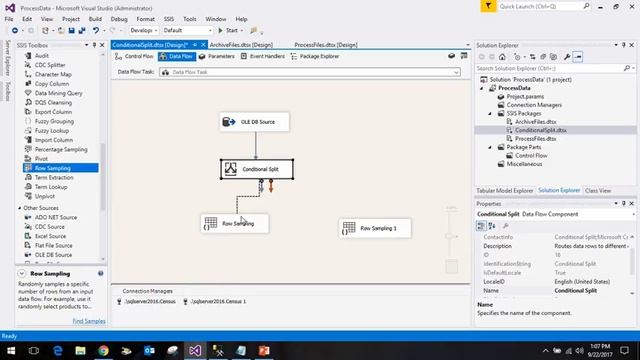This screenshot has height=360, width=640.
Task: Select ADO NET Source toolbox item
Action: pos(56,218)
